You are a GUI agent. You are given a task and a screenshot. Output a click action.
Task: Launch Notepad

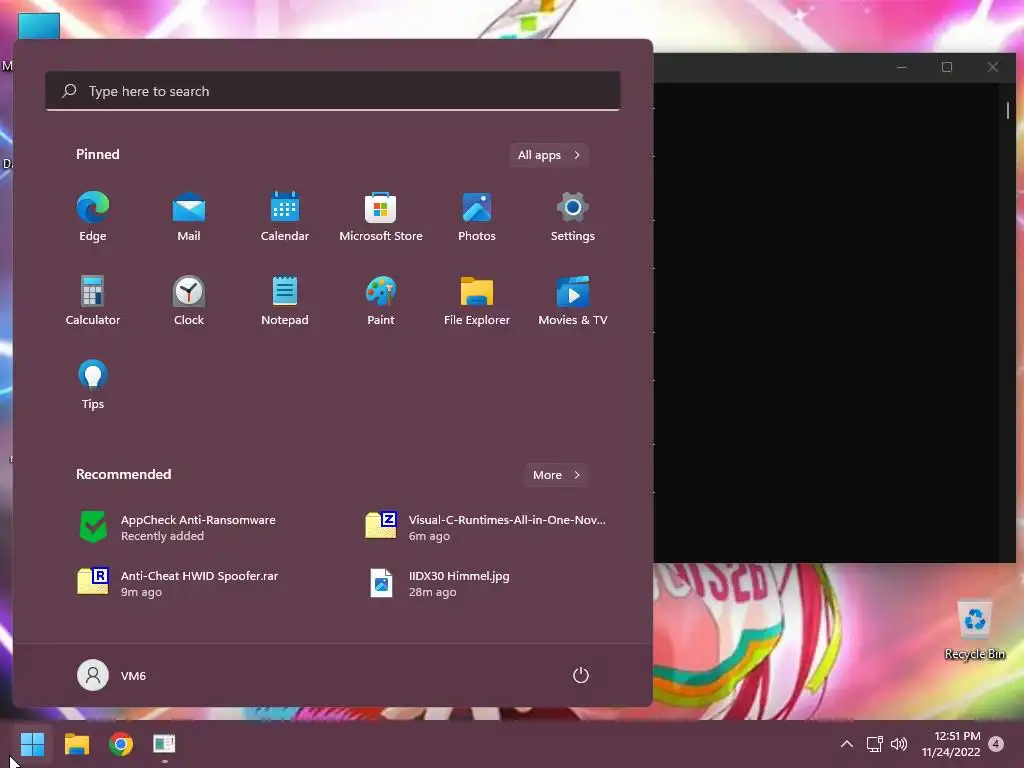[285, 301]
